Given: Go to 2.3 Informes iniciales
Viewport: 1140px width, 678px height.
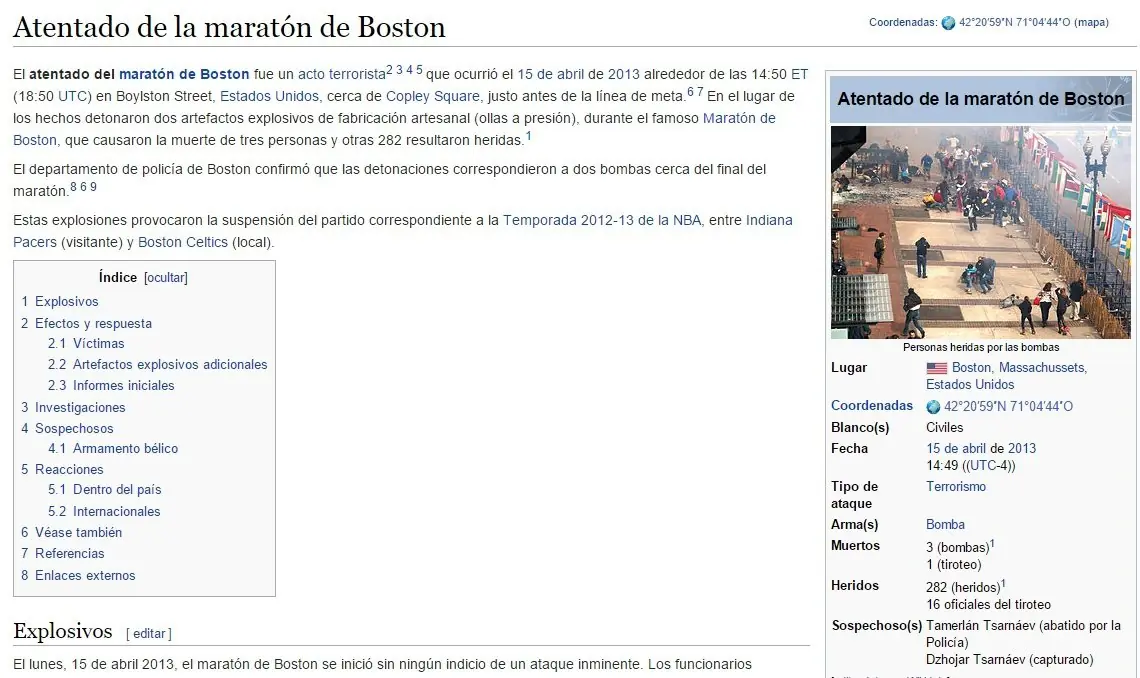Looking at the screenshot, I should (x=111, y=386).
